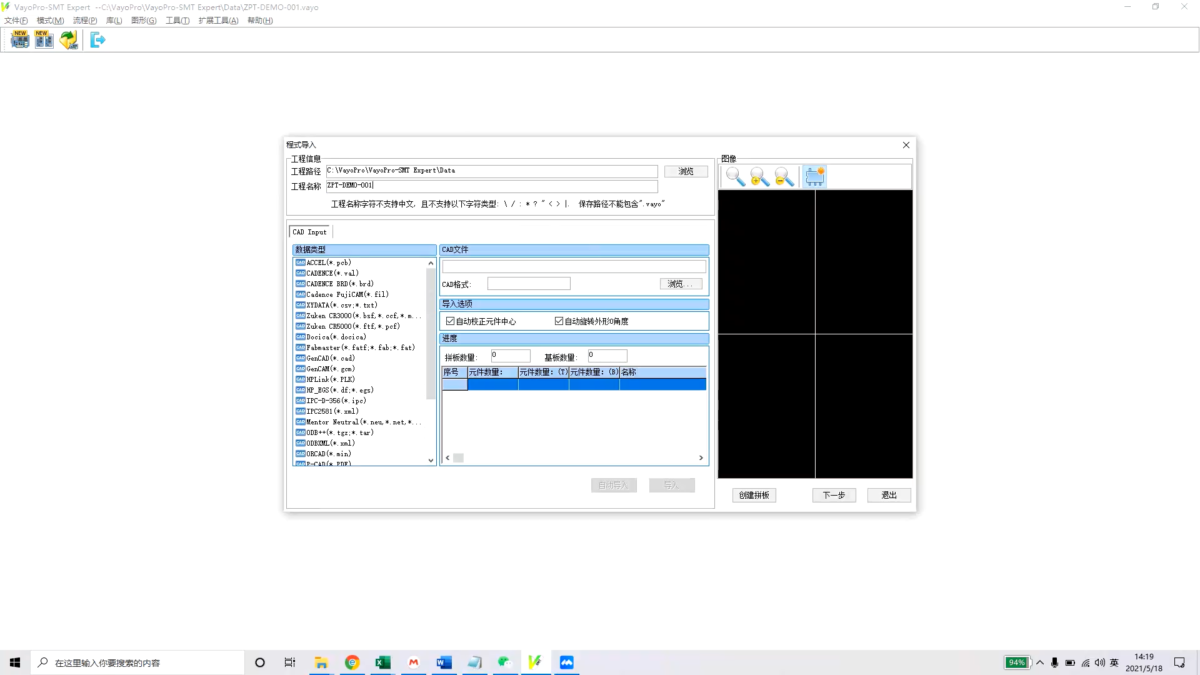Select GenCAD(*.cad) in data type list
Image resolution: width=1200 pixels, height=675 pixels.
click(x=330, y=358)
